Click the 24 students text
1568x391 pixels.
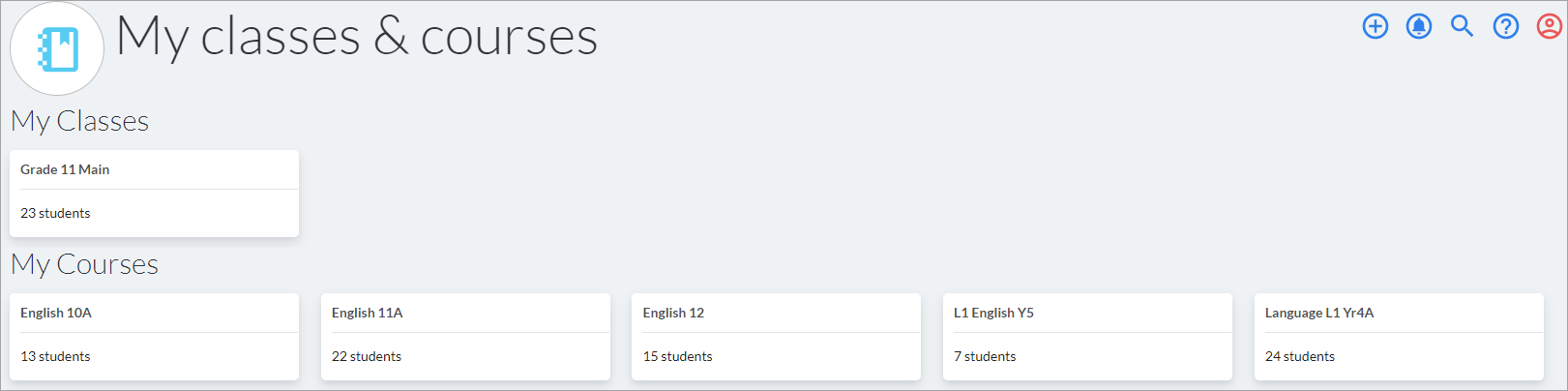[x=1299, y=356]
